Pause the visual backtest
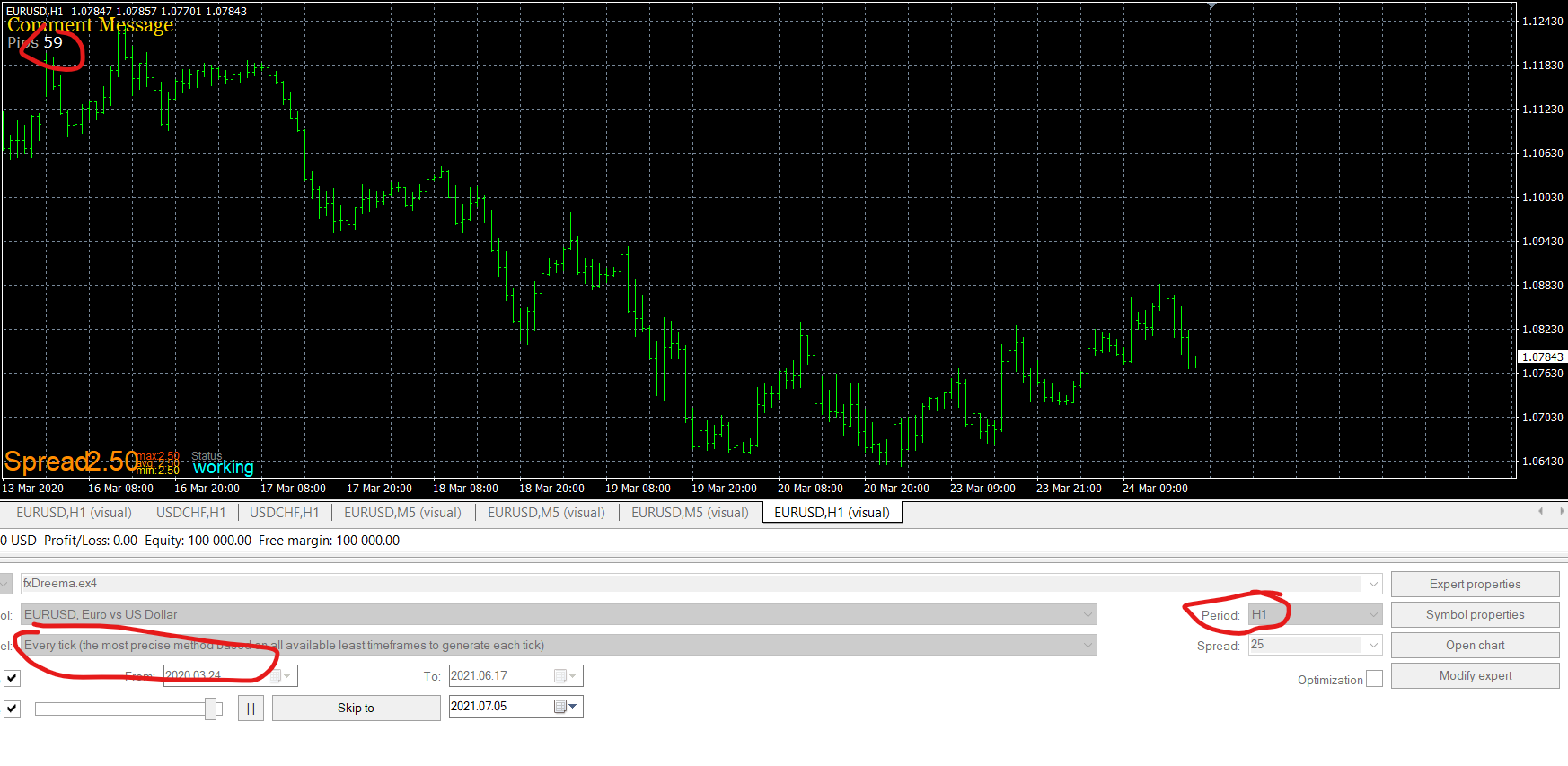 251,708
